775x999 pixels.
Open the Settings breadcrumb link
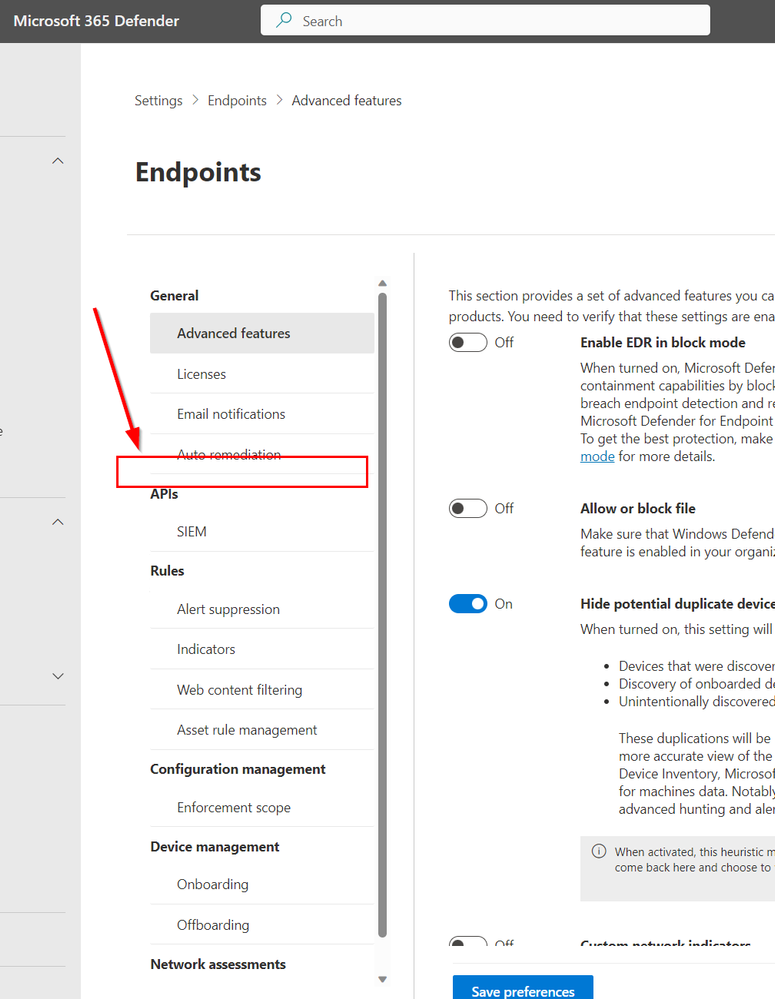(x=158, y=101)
